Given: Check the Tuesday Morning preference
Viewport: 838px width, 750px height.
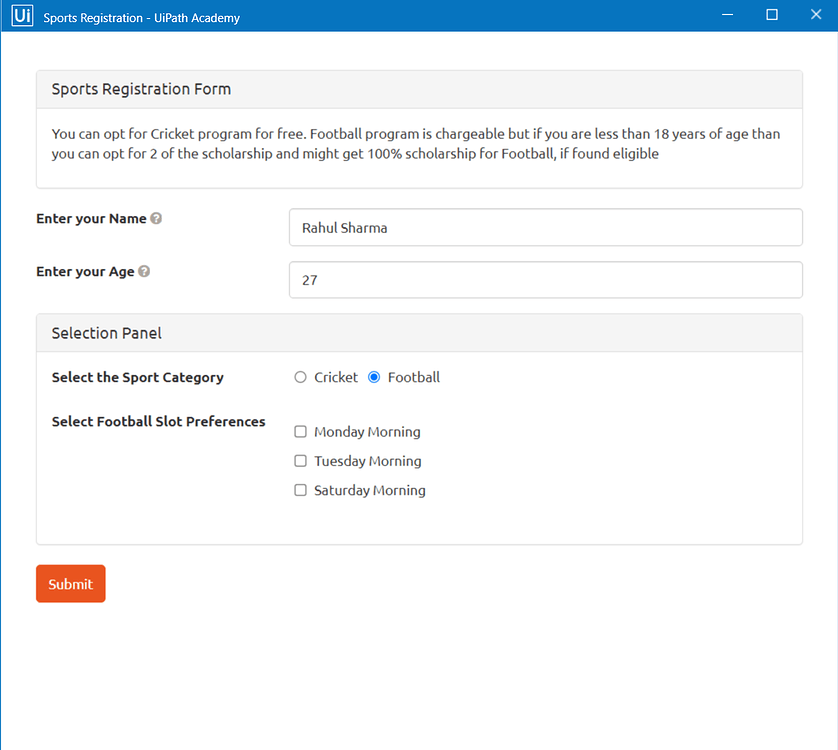Looking at the screenshot, I should point(300,461).
